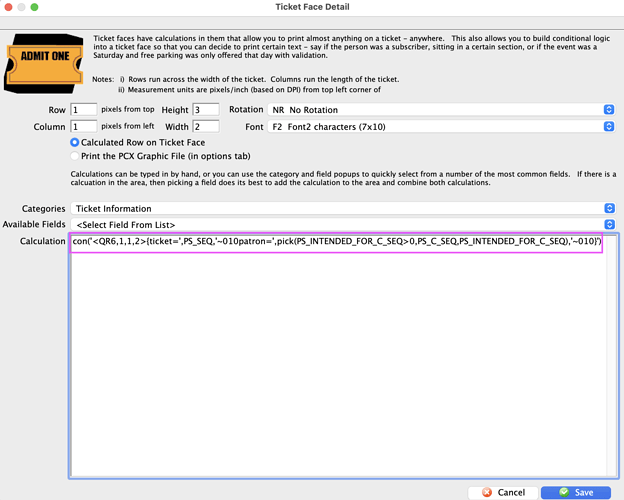This screenshot has height=500, width=624.
Task: Click the Save button
Action: [x=576, y=492]
